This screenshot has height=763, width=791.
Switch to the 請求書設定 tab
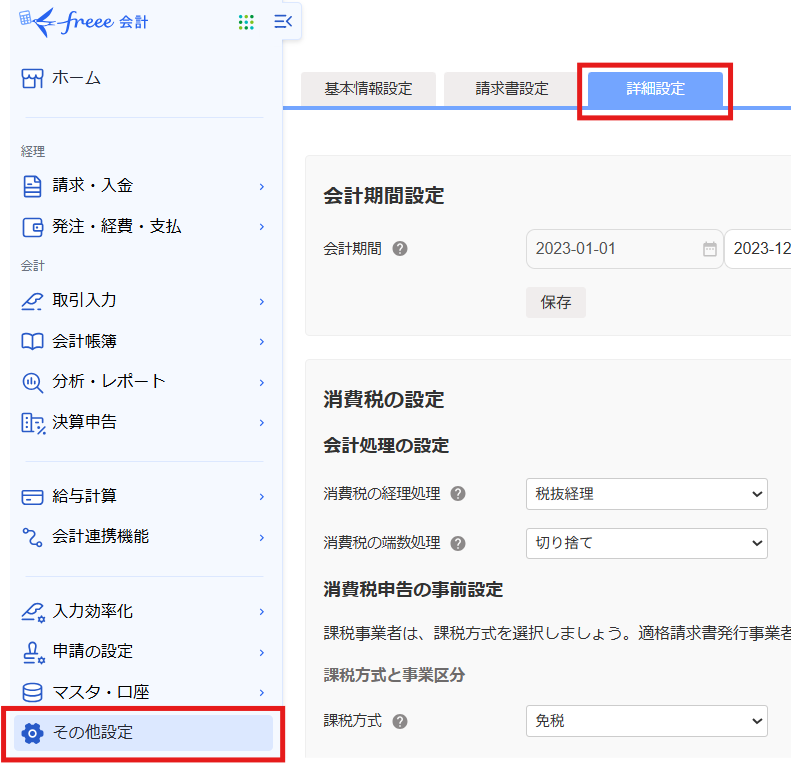coord(512,88)
